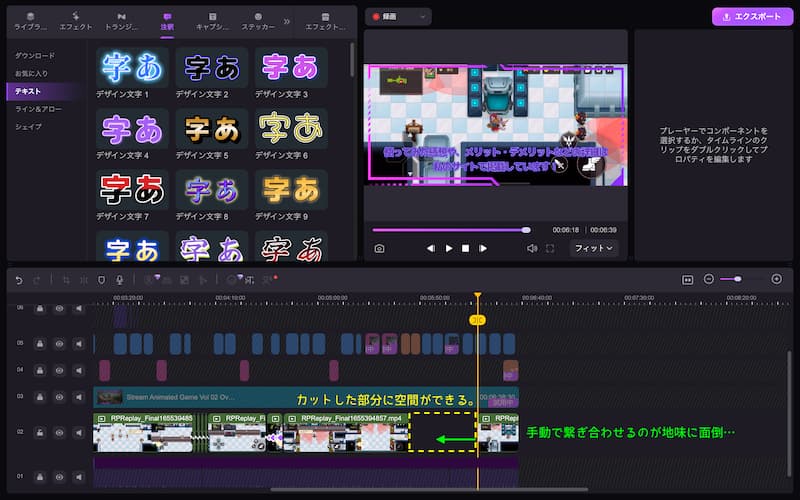Hide track 05 with the eye icon
Image resolution: width=800 pixels, height=500 pixels.
point(59,344)
